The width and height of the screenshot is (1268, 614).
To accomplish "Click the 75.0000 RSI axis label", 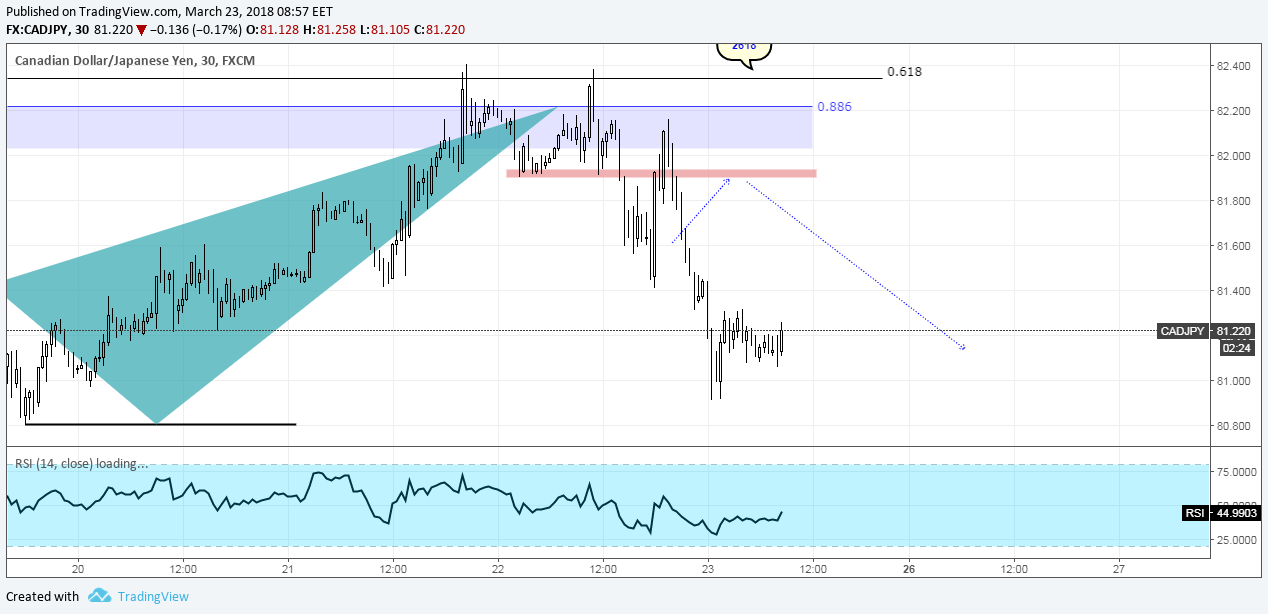I will pos(1237,471).
